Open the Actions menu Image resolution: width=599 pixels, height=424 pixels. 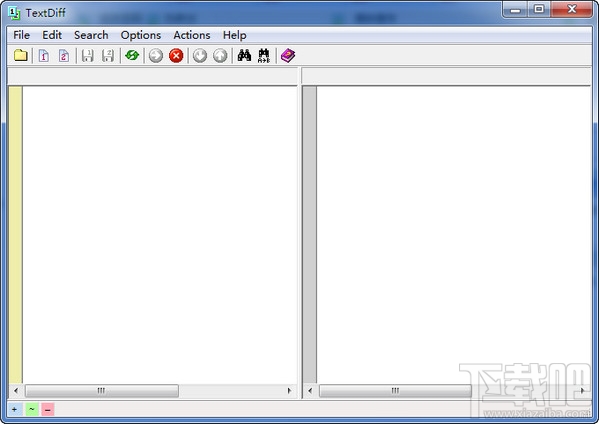[x=192, y=35]
